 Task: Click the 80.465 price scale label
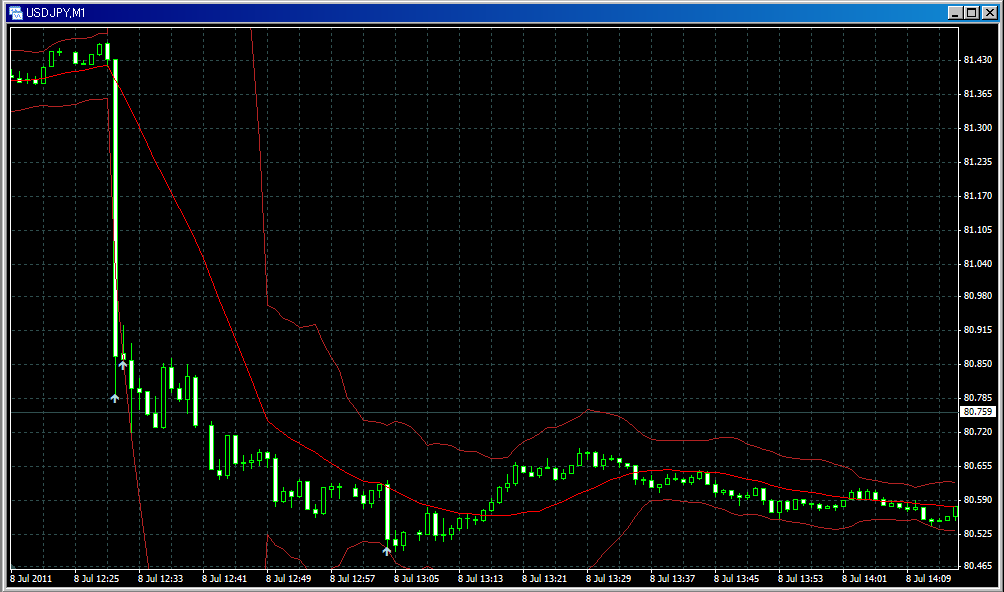click(976, 567)
